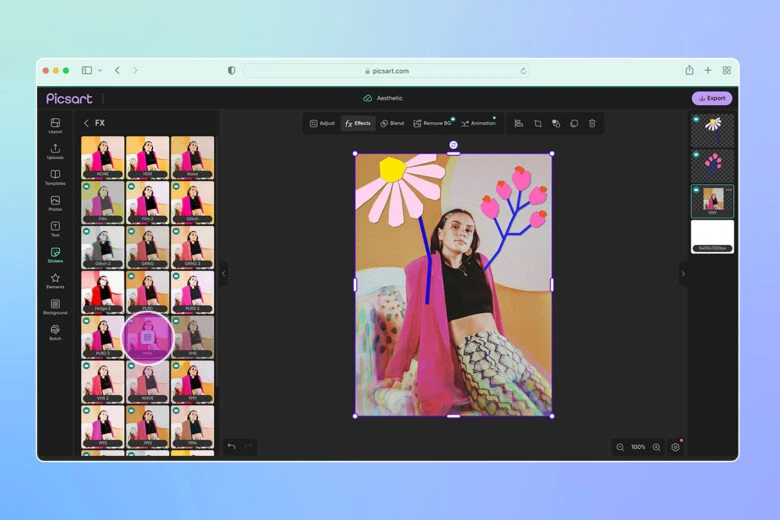Apply the HDR effect thumbnail
This screenshot has width=780, height=520.
point(147,157)
